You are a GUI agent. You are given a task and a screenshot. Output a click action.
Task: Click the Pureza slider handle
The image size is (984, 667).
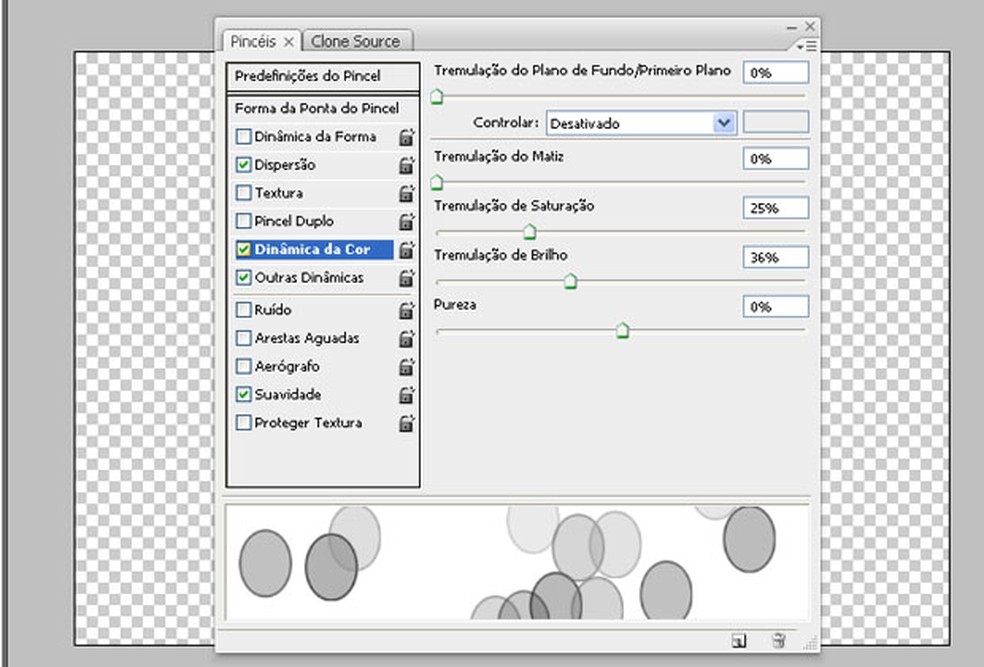click(622, 329)
